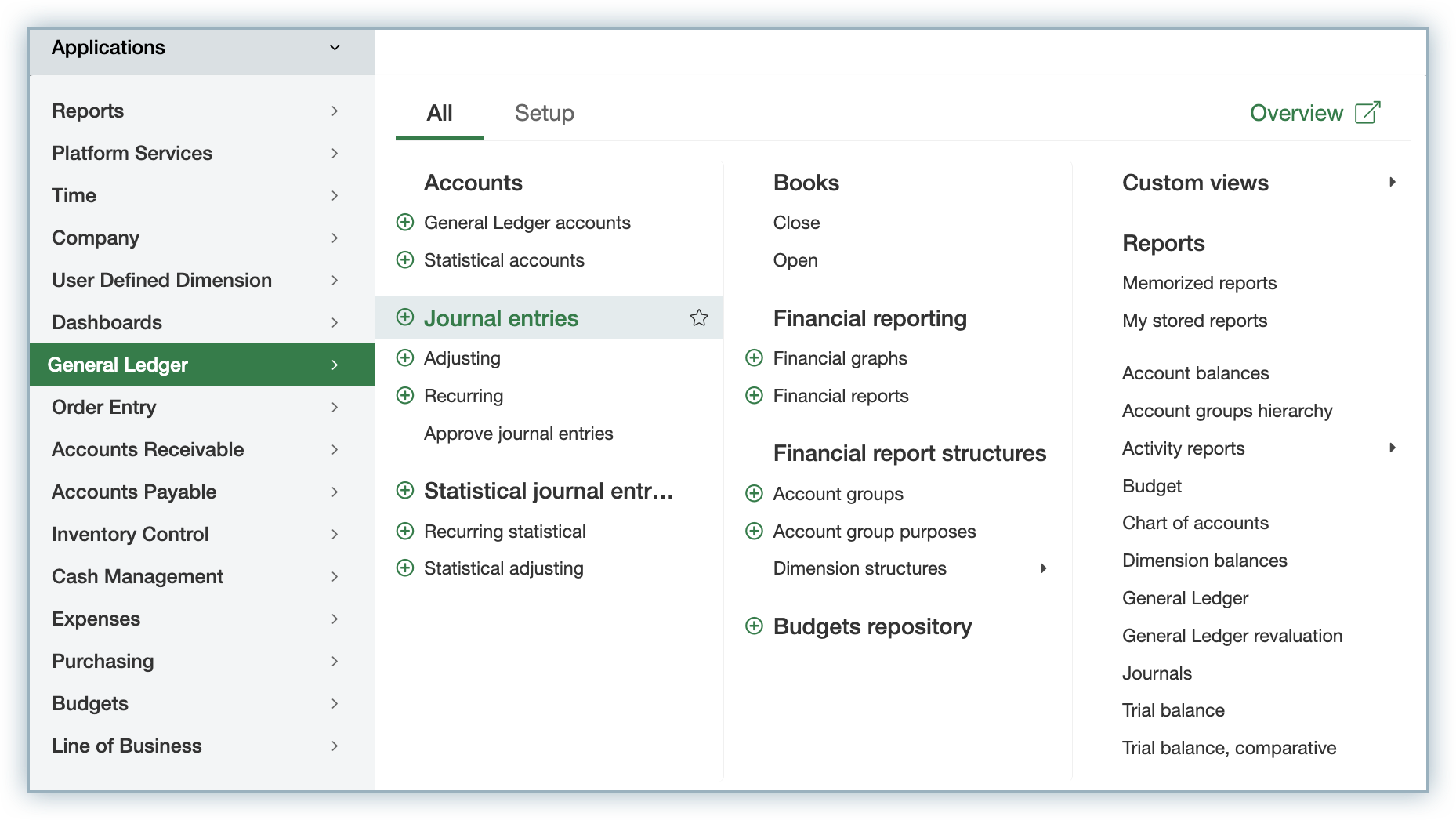Click the add icon next to Recurring

pos(405,396)
